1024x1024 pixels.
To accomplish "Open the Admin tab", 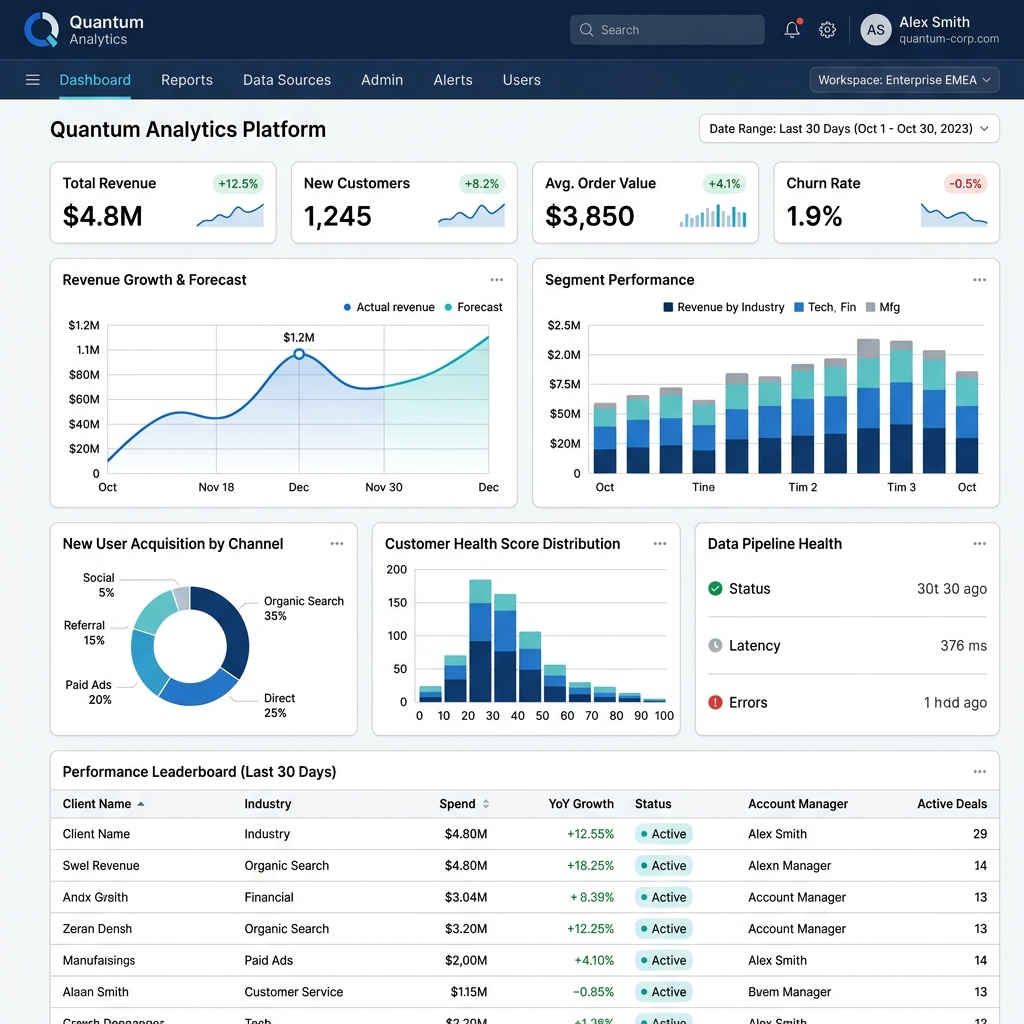I will [x=382, y=80].
